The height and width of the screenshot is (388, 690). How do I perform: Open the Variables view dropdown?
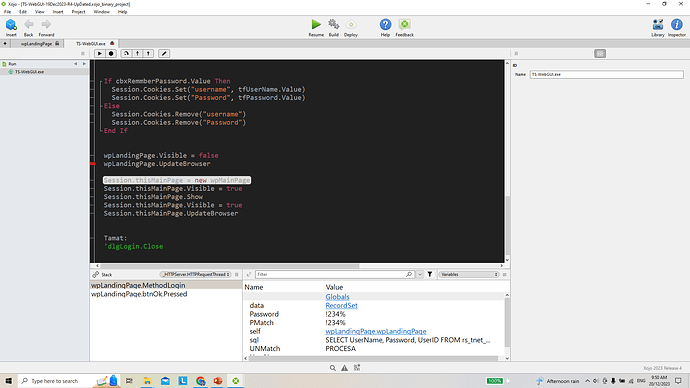click(469, 275)
